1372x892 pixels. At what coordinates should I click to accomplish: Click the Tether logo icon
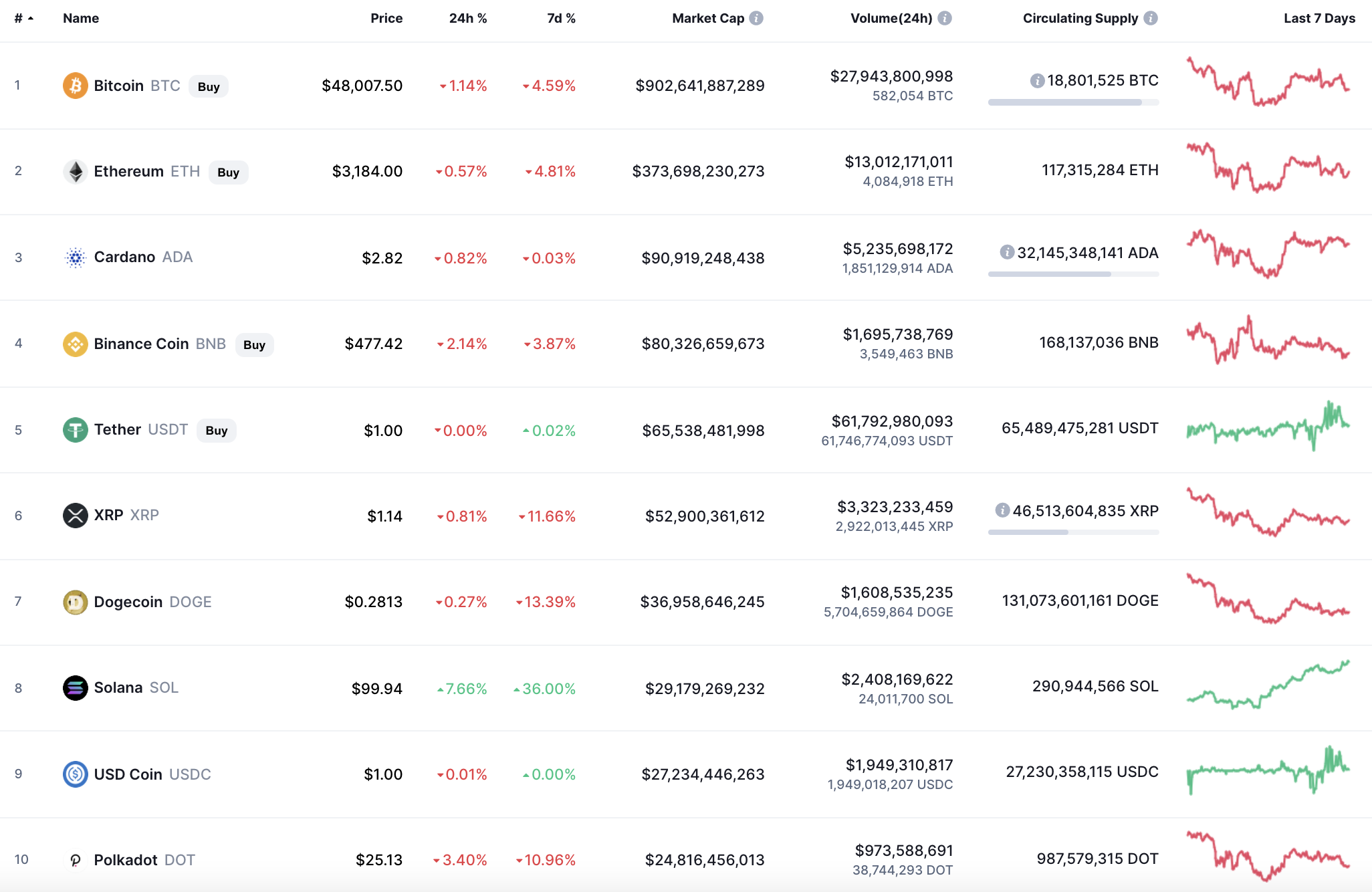pos(76,430)
